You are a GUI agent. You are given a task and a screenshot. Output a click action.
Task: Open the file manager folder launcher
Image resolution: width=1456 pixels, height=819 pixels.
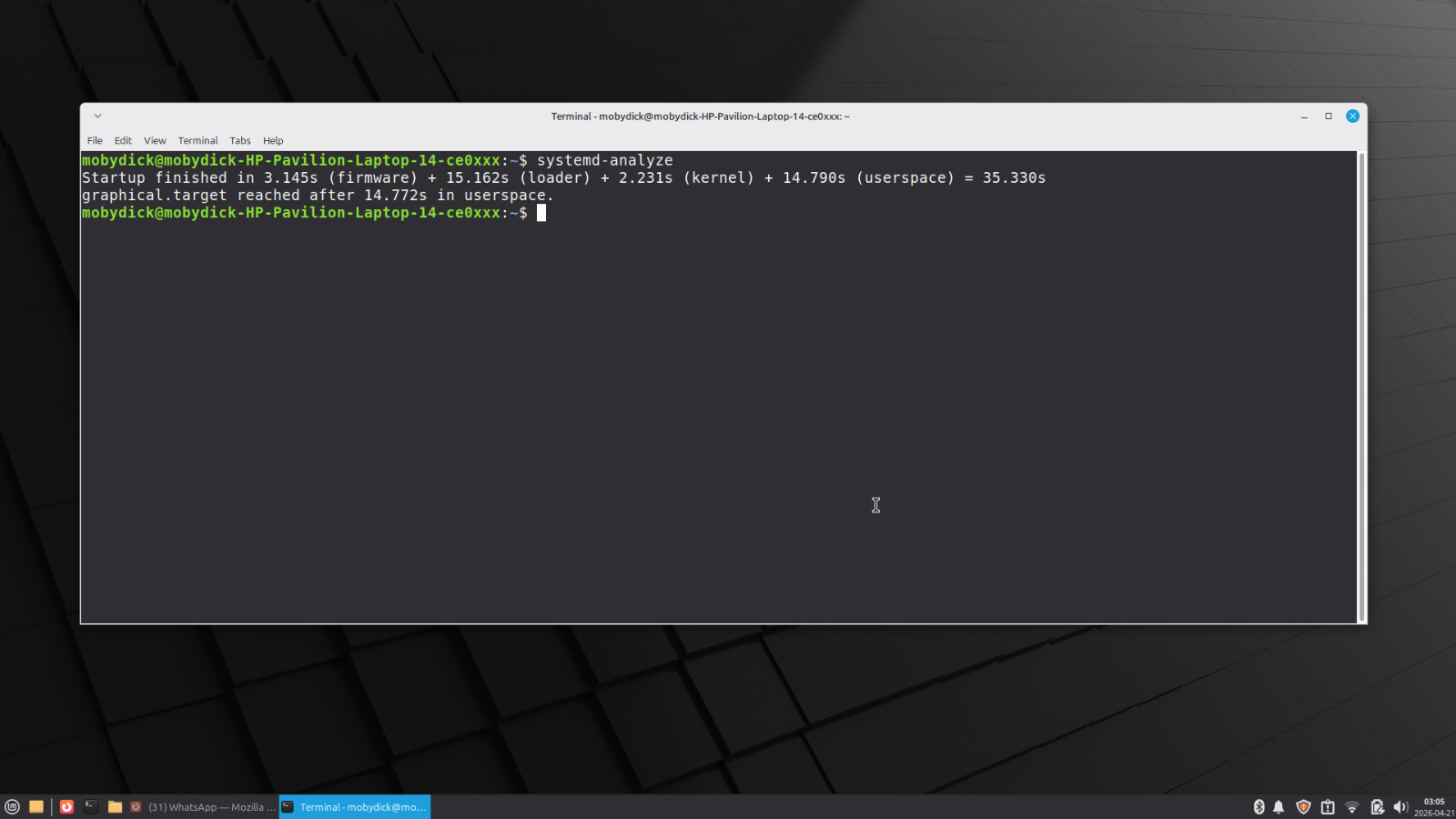point(115,806)
